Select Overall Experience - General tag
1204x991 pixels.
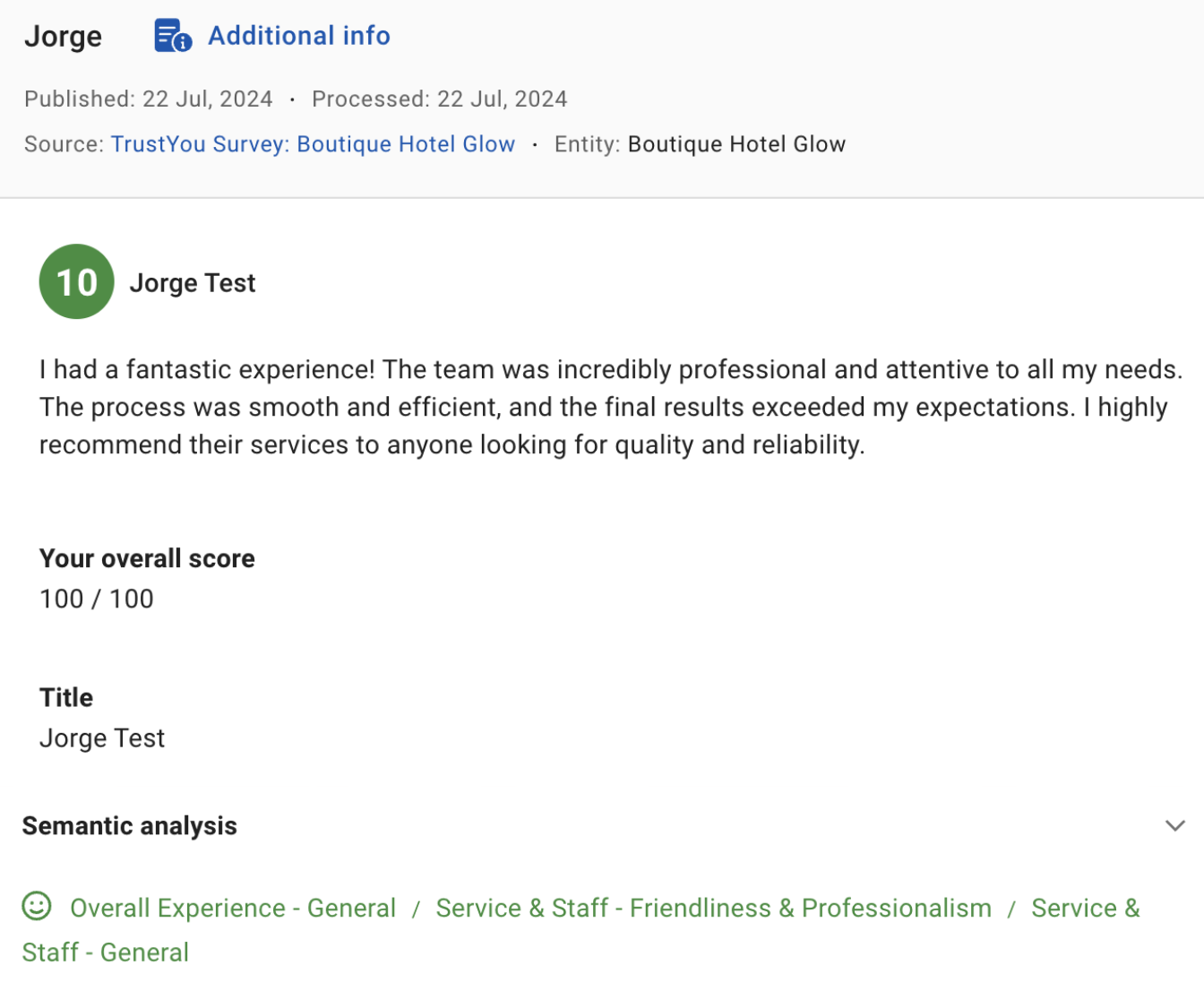(233, 908)
